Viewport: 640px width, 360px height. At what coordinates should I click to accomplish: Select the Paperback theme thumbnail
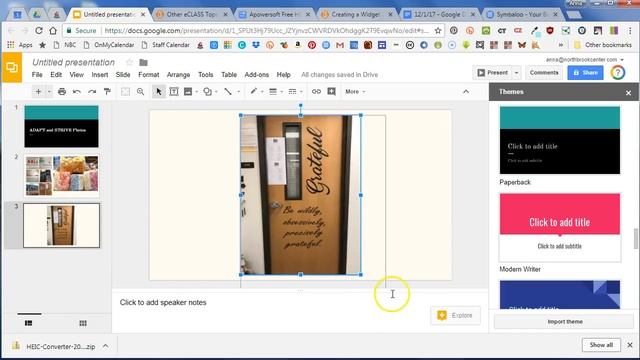tap(560, 140)
